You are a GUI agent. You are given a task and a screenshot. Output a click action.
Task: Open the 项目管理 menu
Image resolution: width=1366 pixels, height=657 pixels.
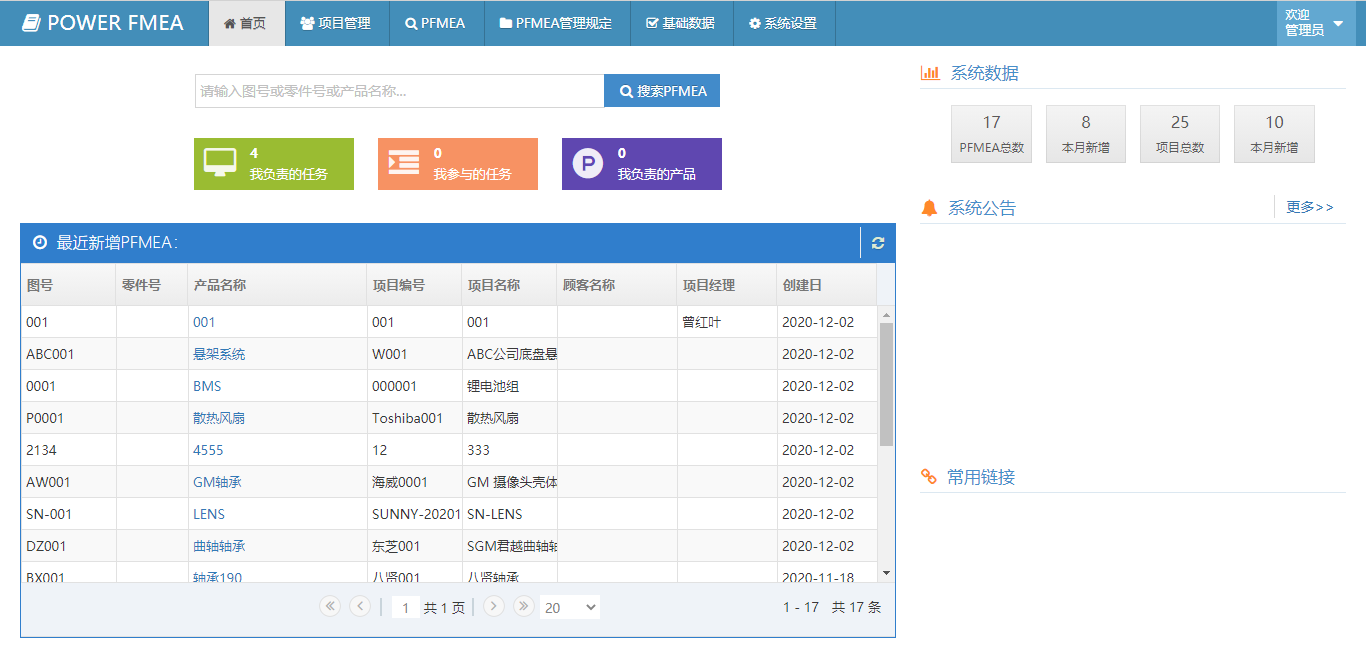[336, 23]
